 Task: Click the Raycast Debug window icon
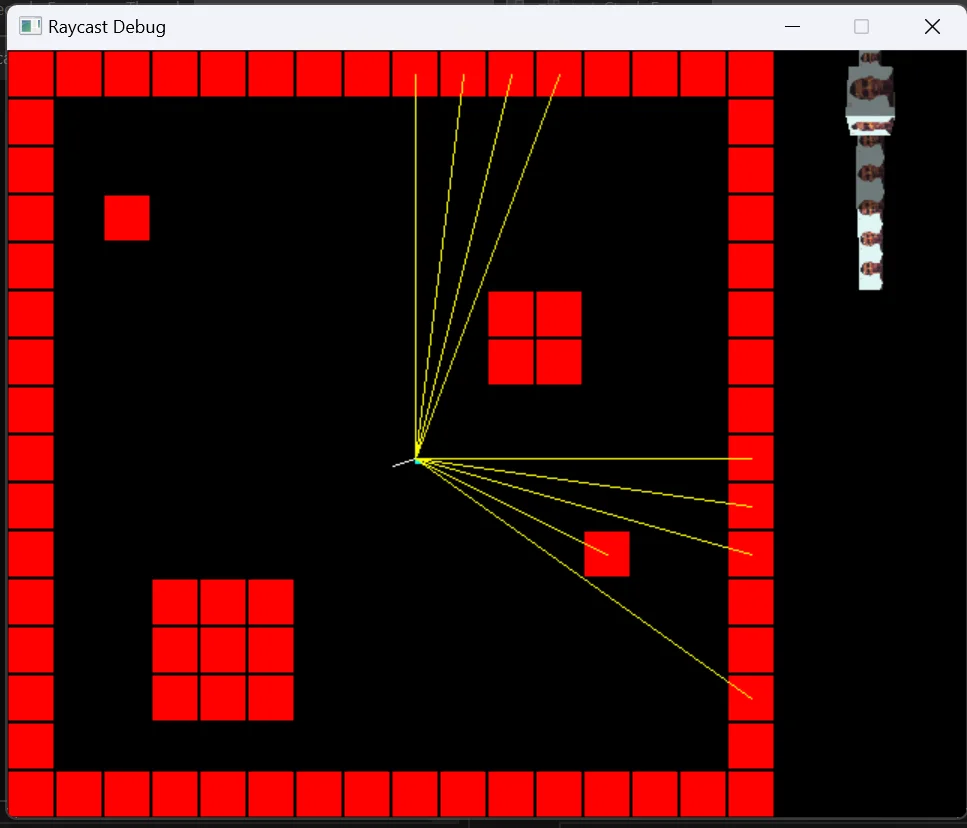pos(30,27)
